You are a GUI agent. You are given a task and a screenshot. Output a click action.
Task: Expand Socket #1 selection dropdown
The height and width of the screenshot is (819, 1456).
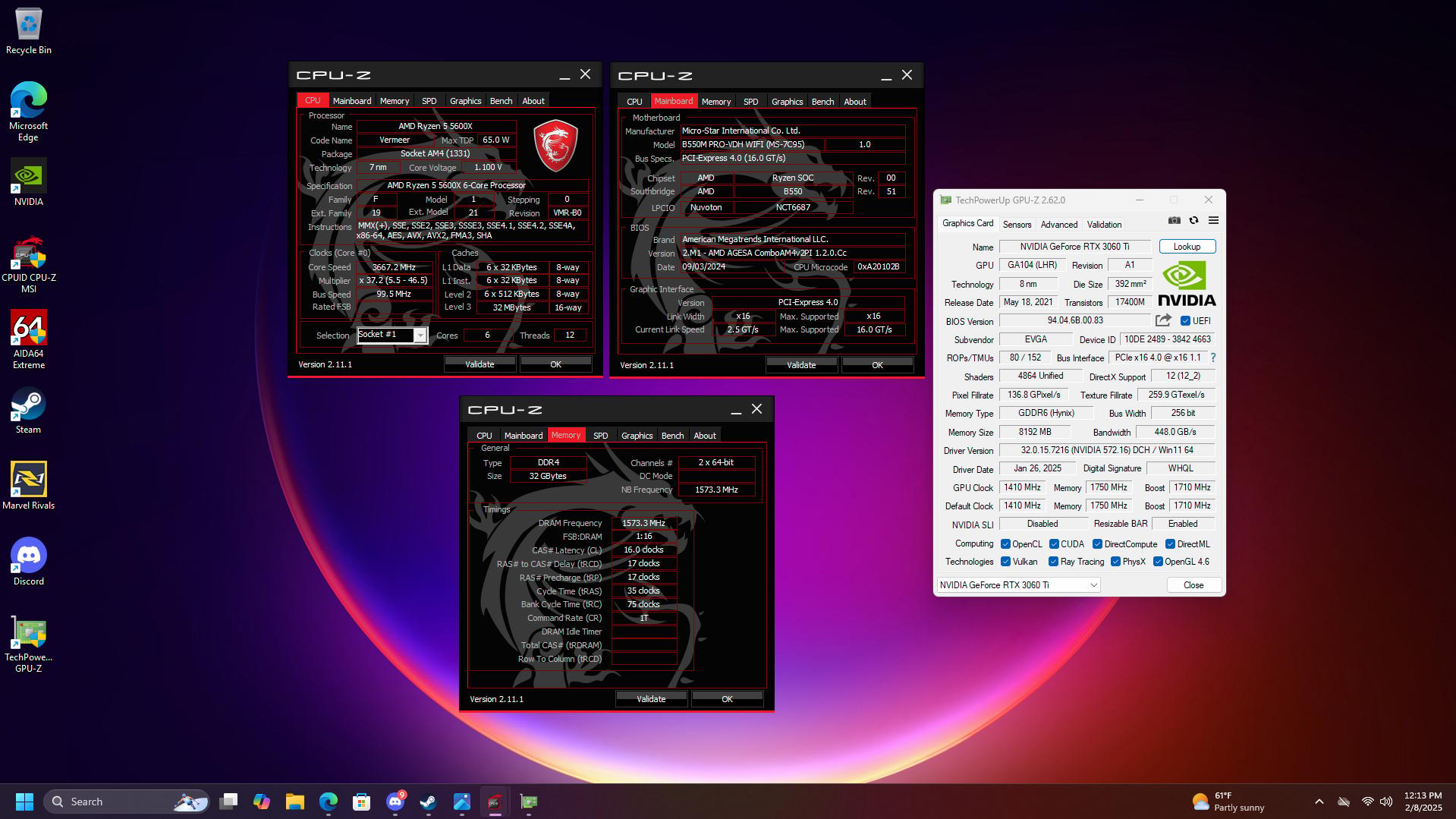coord(420,335)
